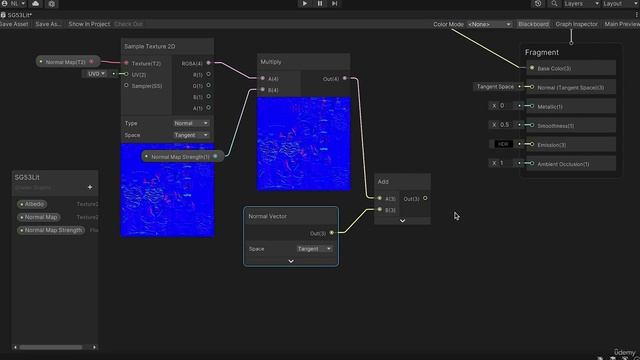Viewport: 640px width, 360px height.
Task: Click the Normal (Tangent Space) port in Fragment
Action: [x=532, y=87]
